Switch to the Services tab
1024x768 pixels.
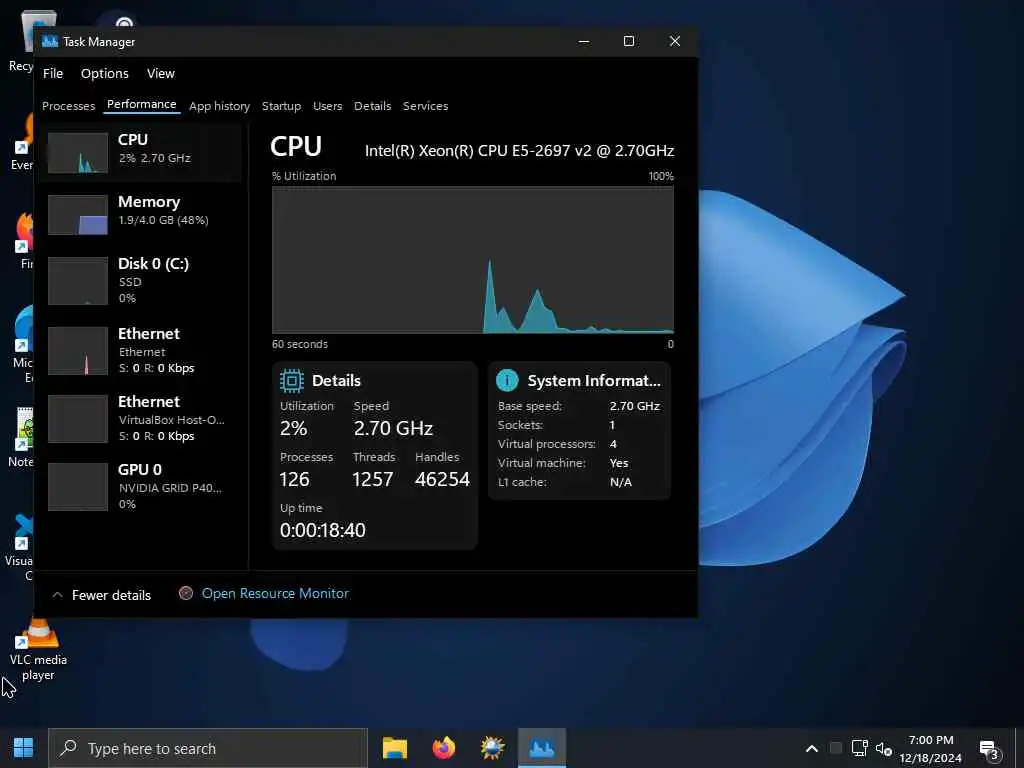pyautogui.click(x=425, y=106)
